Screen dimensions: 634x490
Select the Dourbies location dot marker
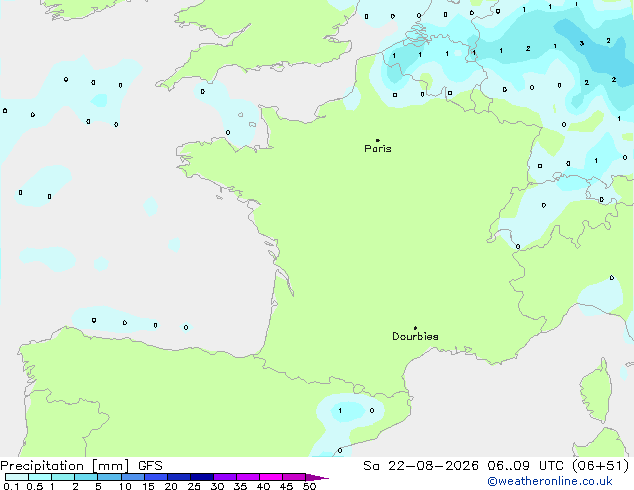(415, 328)
